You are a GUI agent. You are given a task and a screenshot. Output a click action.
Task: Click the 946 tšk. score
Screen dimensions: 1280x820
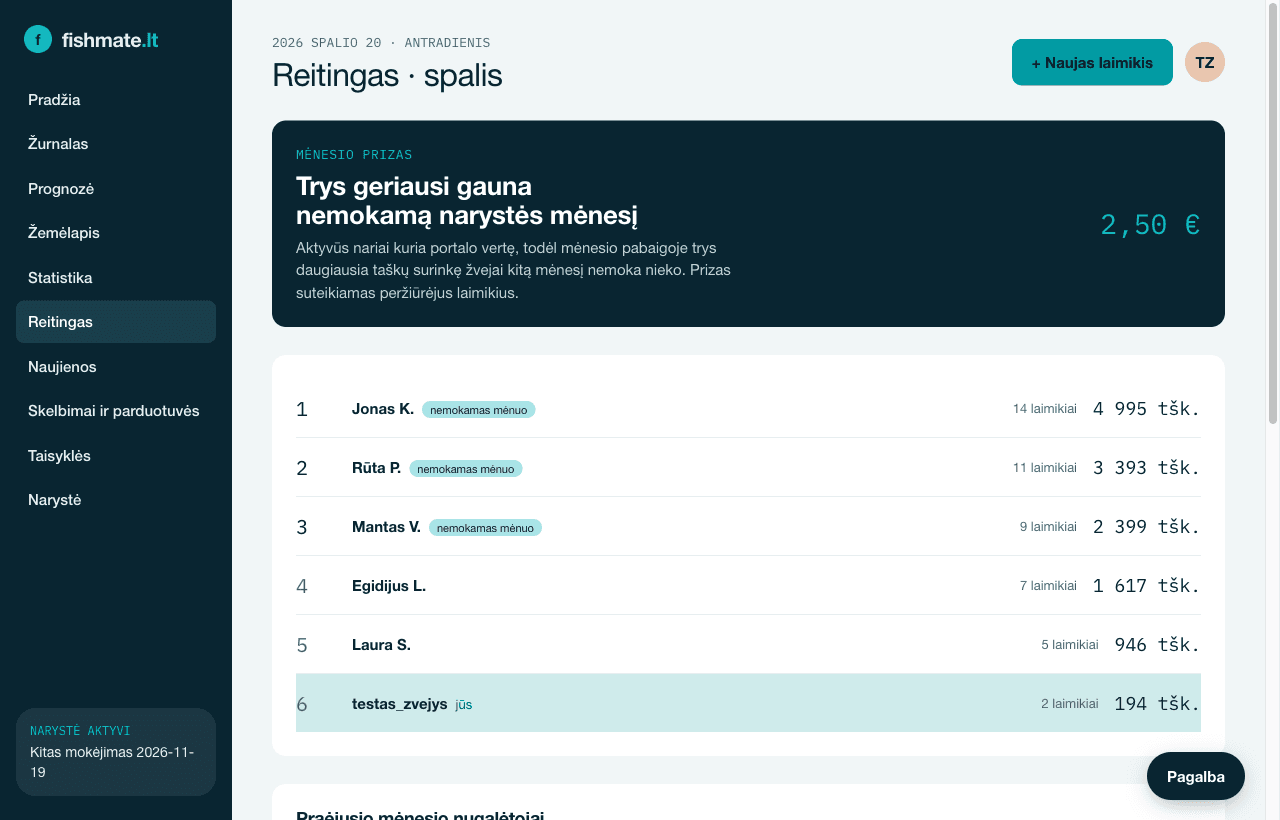[1158, 645]
